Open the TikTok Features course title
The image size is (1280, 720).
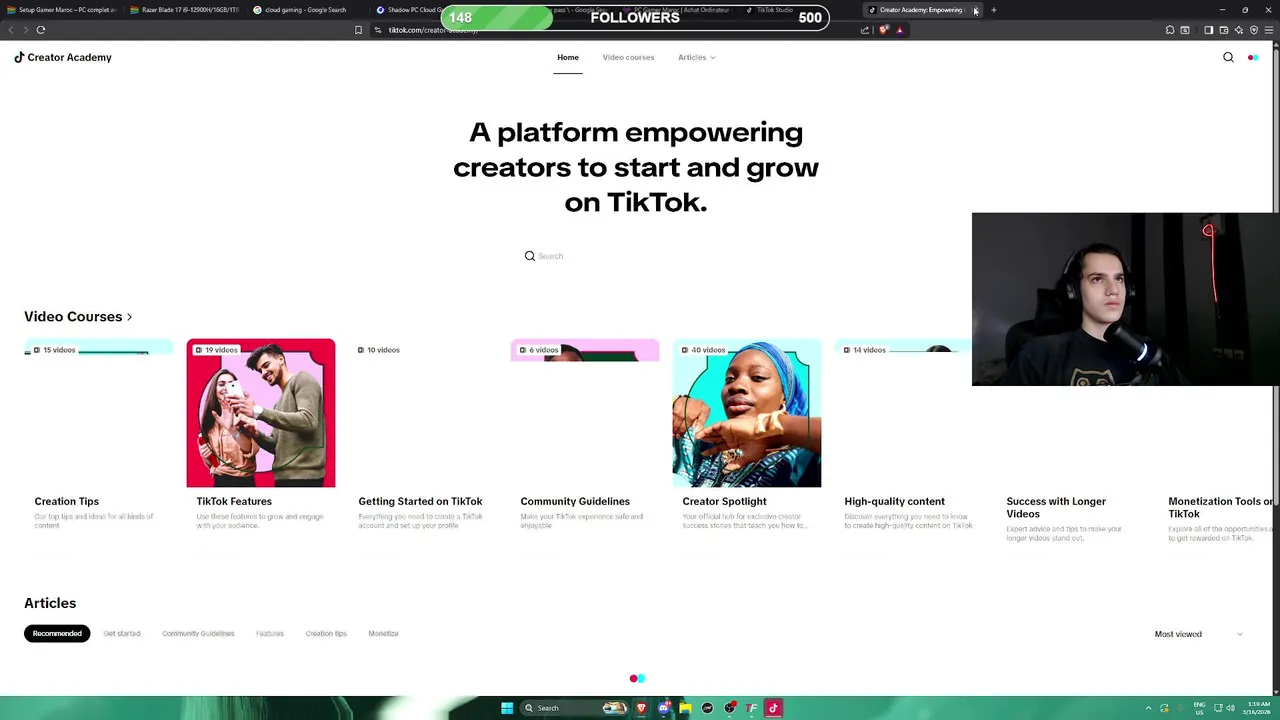(234, 502)
